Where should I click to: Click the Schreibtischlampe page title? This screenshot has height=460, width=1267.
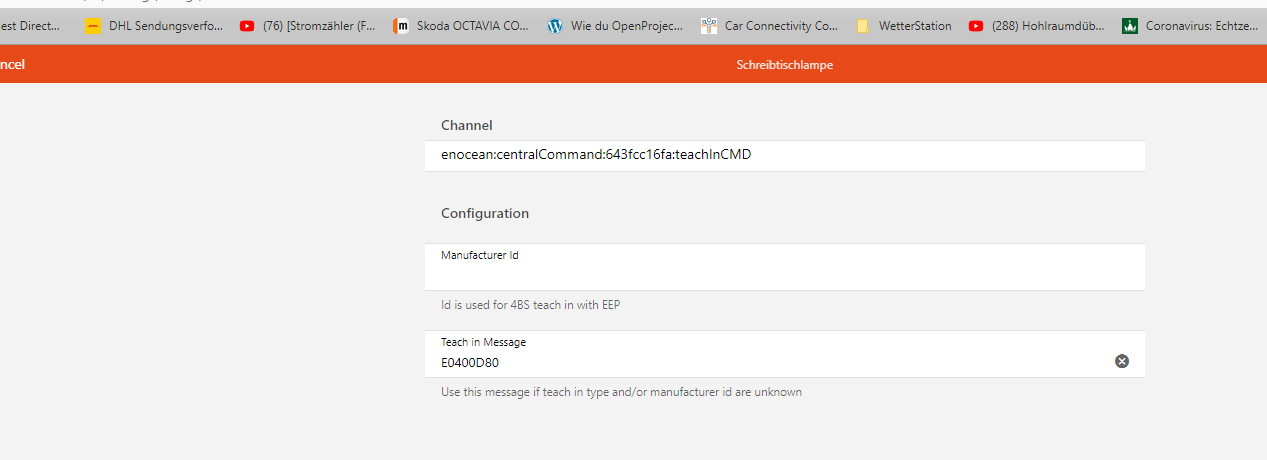point(784,65)
